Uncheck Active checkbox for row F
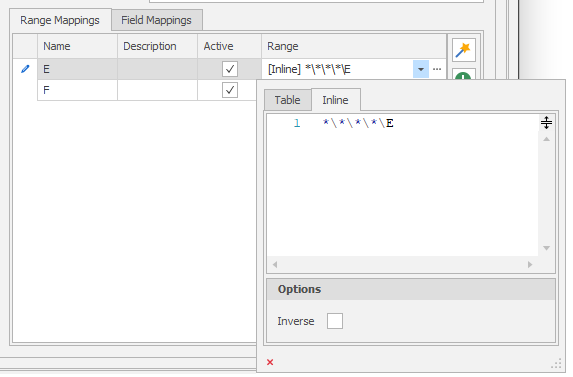Viewport: 573px width, 377px height. point(230,90)
